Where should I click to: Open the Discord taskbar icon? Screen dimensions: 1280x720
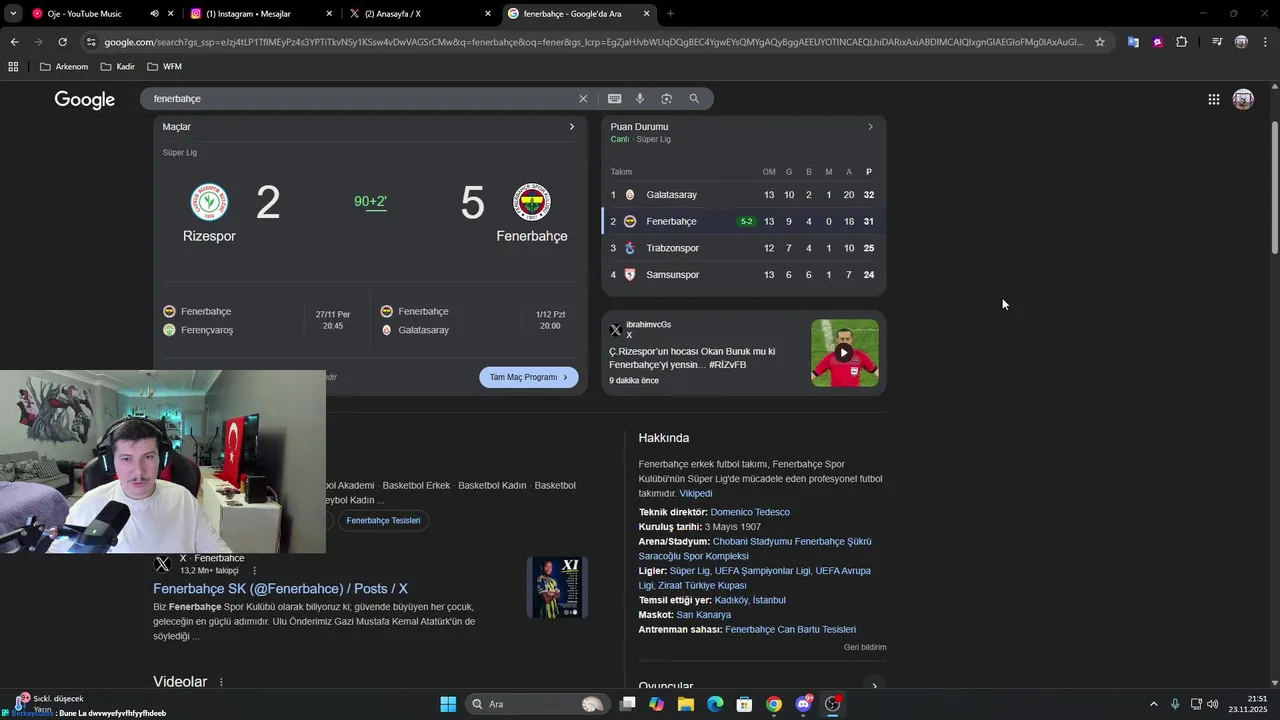[803, 704]
